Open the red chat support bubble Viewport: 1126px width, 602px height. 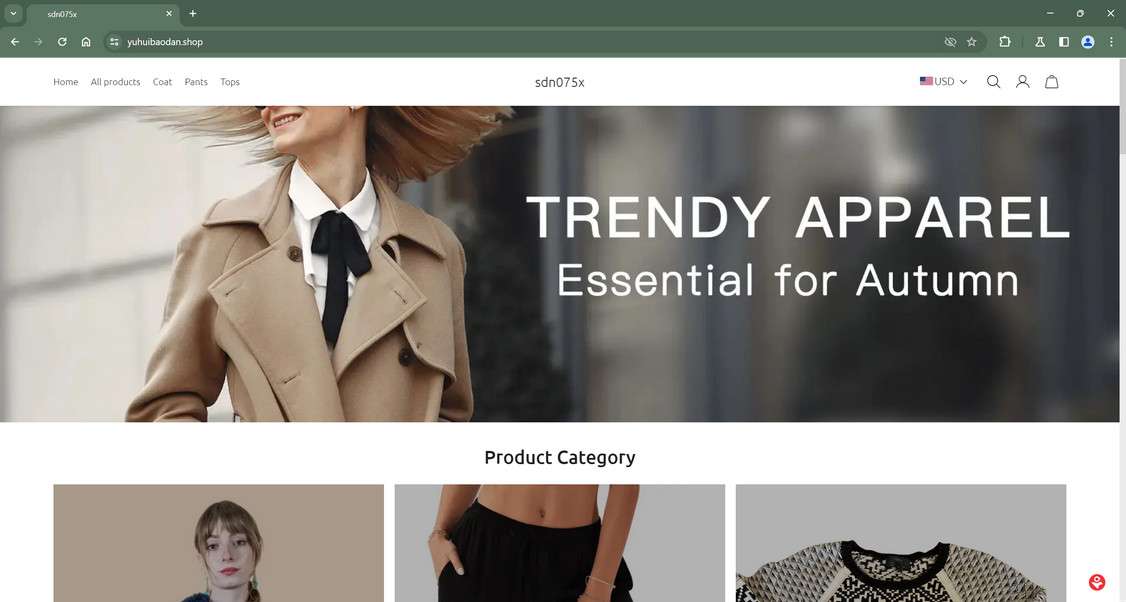[x=1097, y=582]
